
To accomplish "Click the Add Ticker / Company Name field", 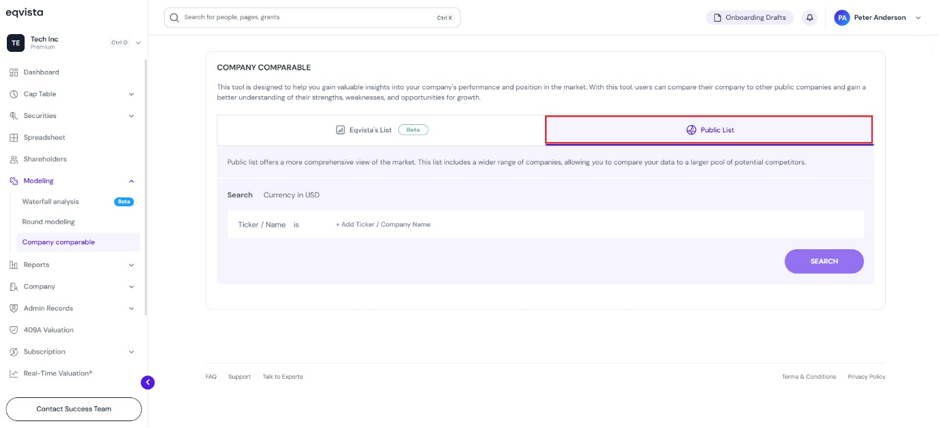I will tap(383, 224).
